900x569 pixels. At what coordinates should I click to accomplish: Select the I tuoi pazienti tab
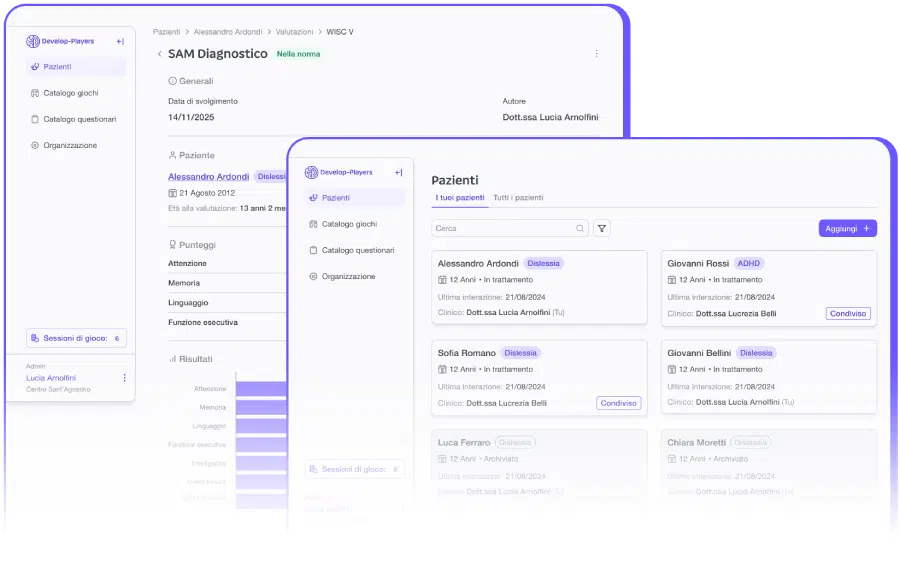[x=460, y=198]
